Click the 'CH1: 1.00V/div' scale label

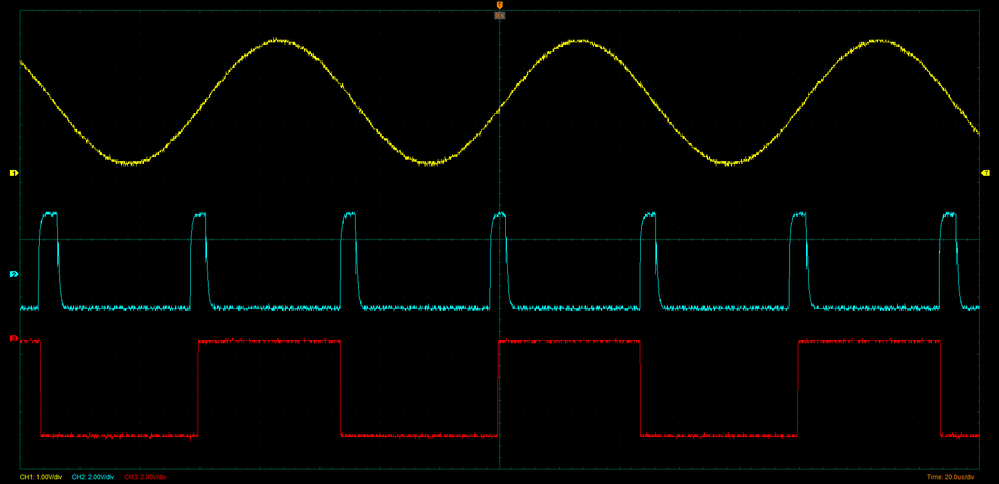[41, 477]
